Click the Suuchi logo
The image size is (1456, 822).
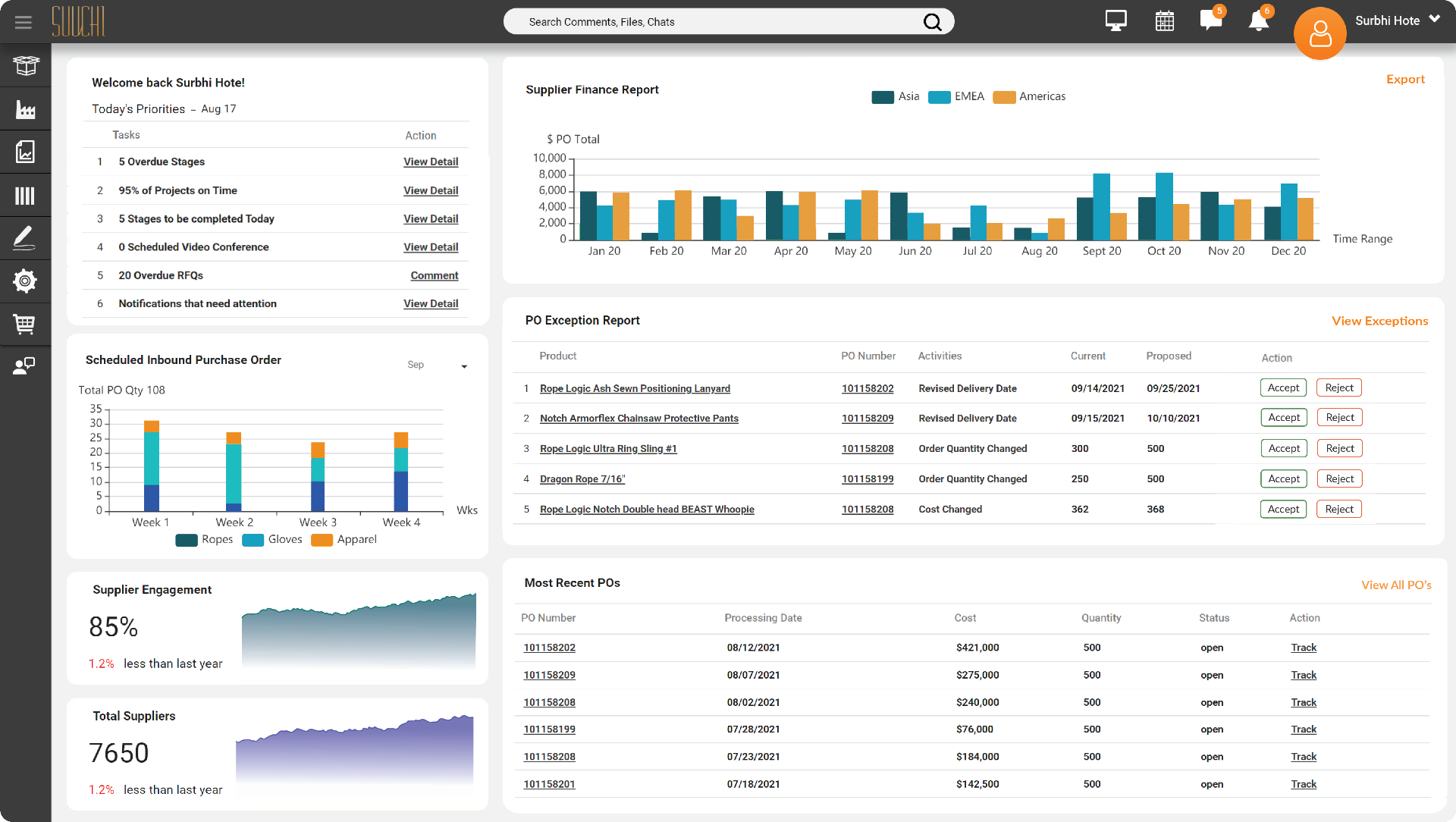[x=78, y=21]
